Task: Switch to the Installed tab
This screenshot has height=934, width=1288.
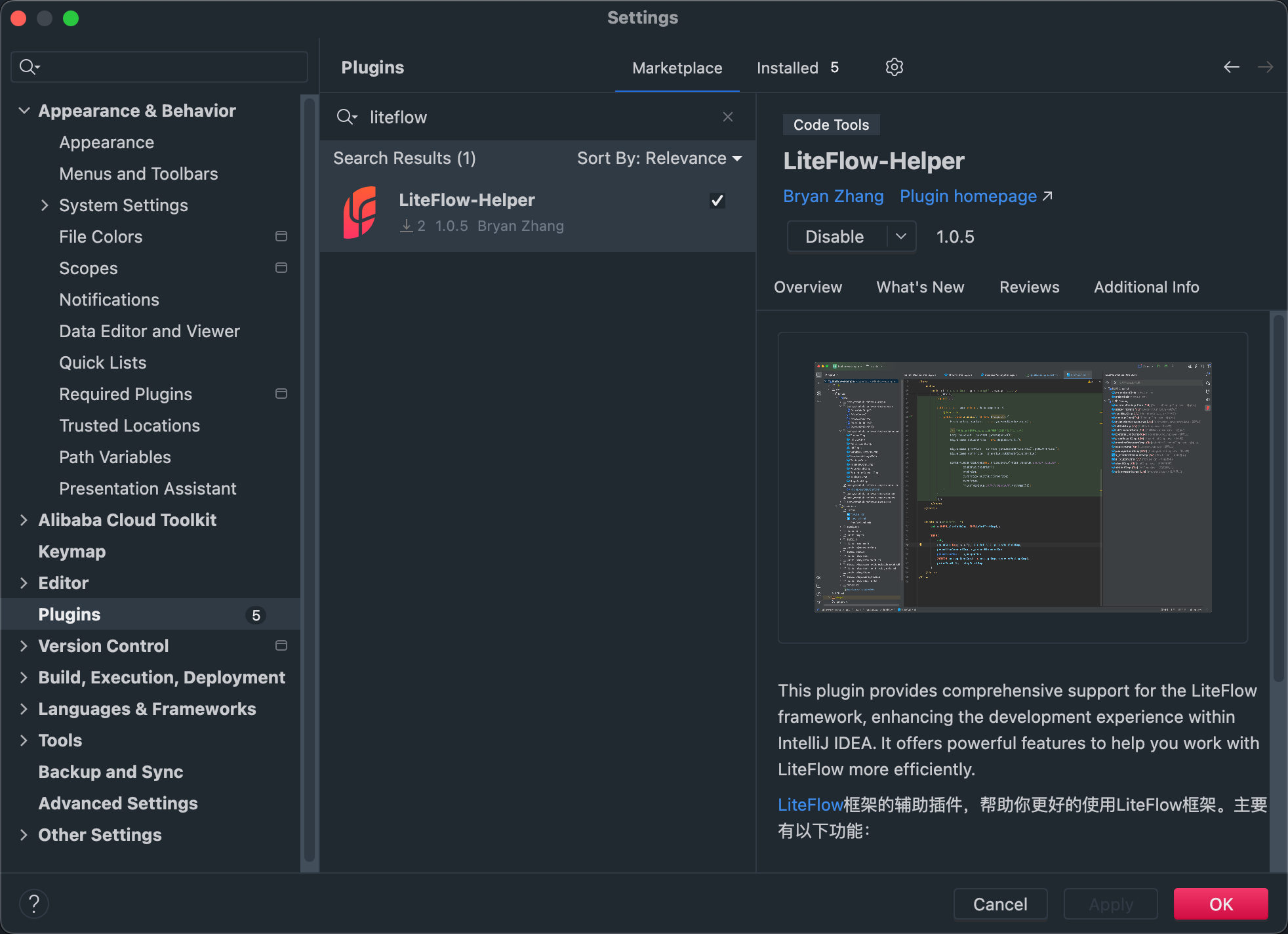Action: point(797,68)
